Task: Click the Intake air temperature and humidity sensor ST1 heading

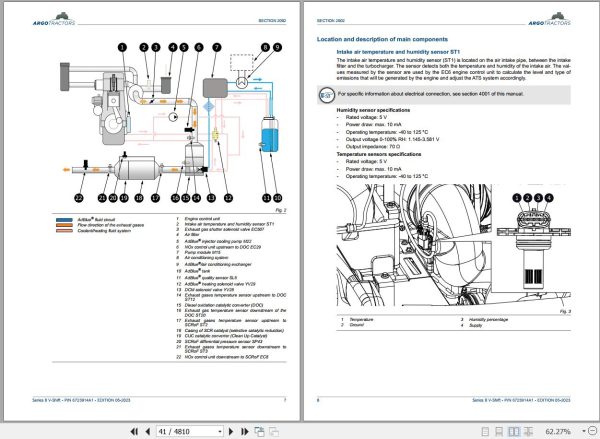Action: pyautogui.click(x=398, y=52)
